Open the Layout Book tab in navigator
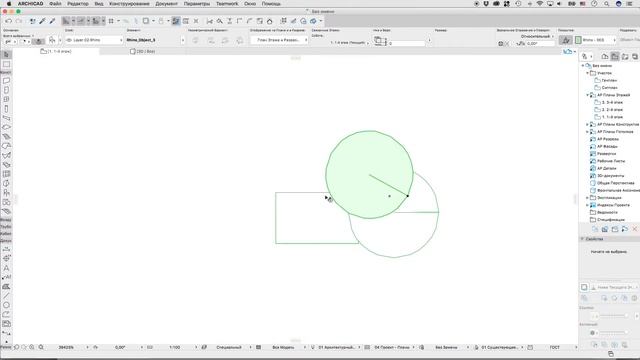 coord(625,56)
